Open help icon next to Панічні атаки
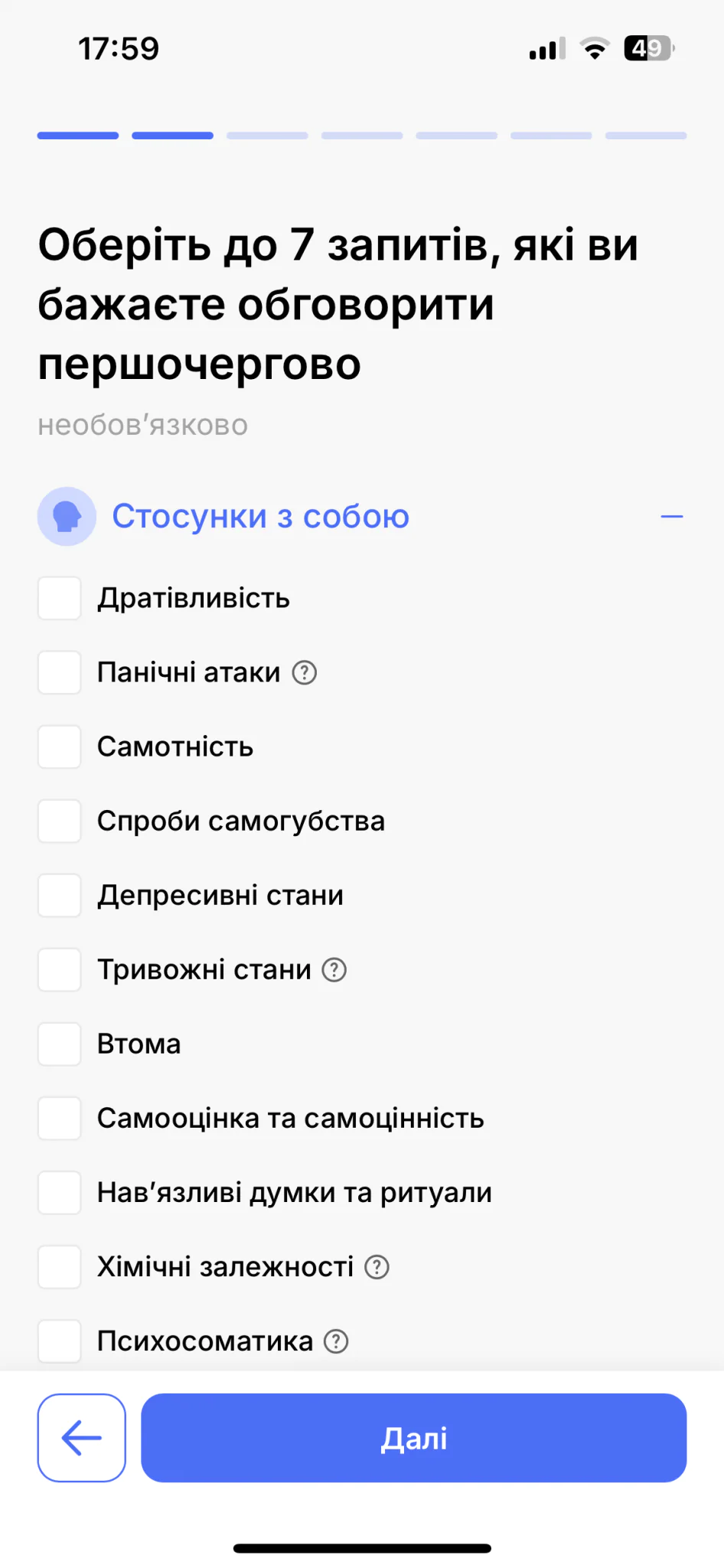This screenshot has width=724, height=1568. (x=305, y=672)
